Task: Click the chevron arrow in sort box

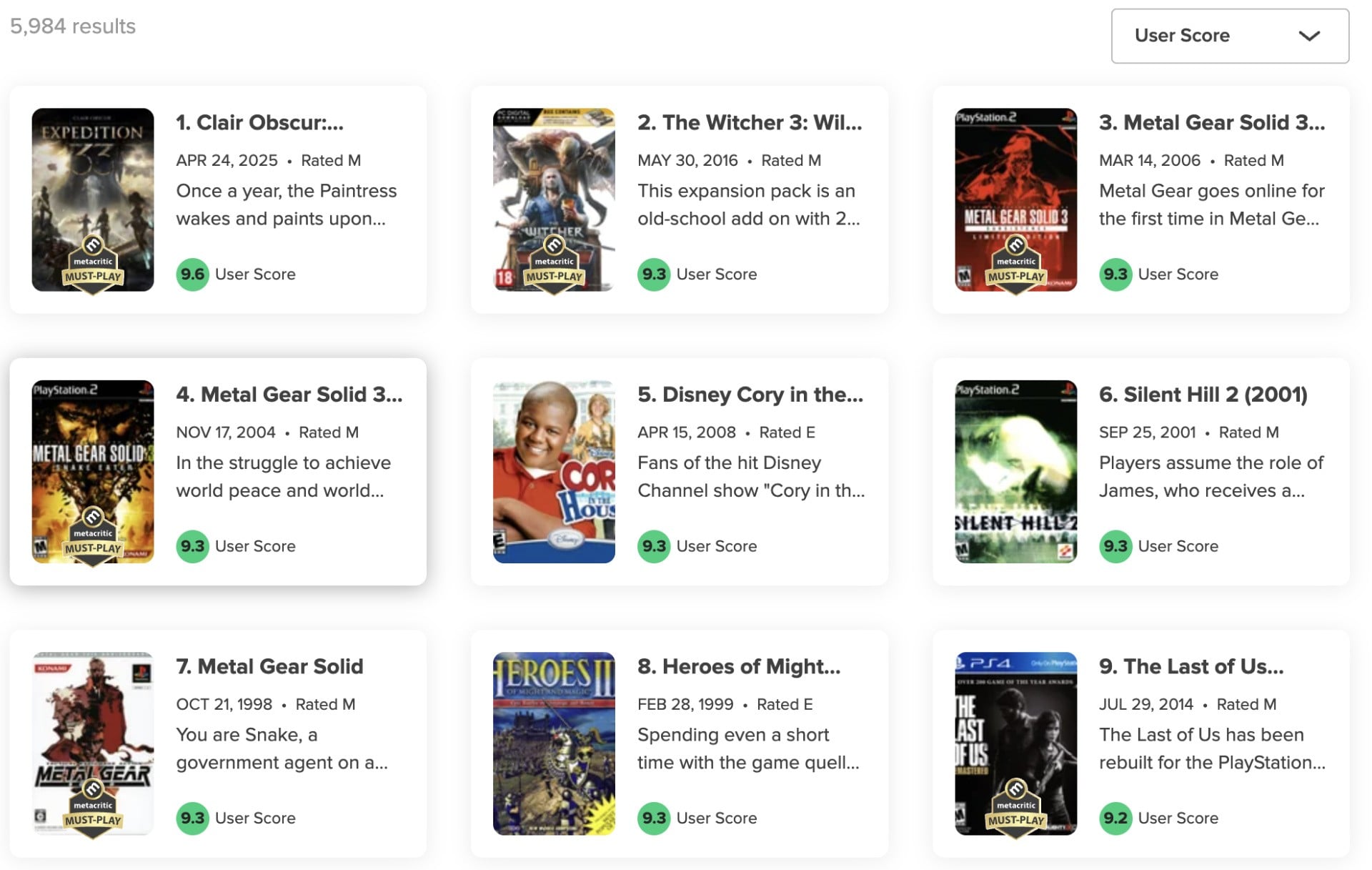Action: coord(1308,36)
